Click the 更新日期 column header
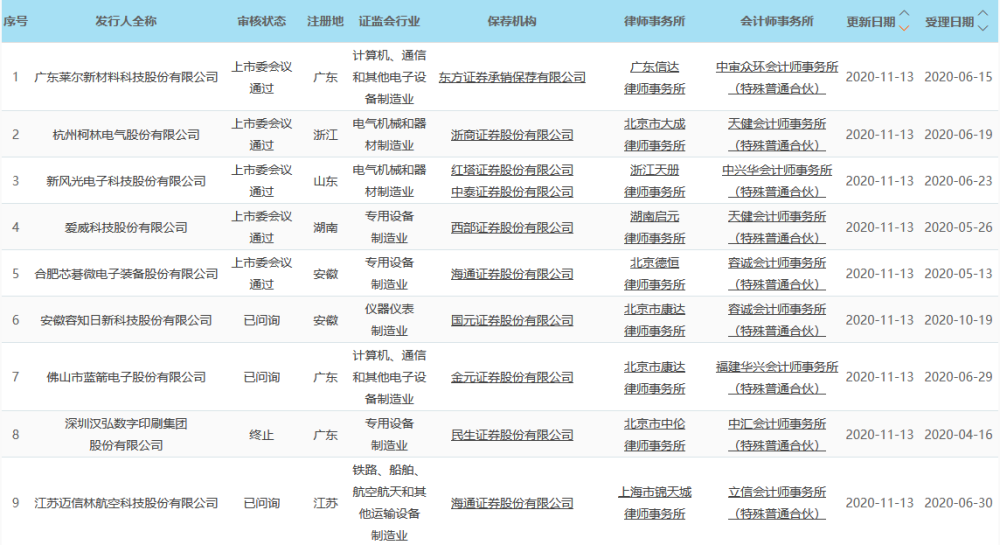This screenshot has width=1000, height=545. point(871,22)
